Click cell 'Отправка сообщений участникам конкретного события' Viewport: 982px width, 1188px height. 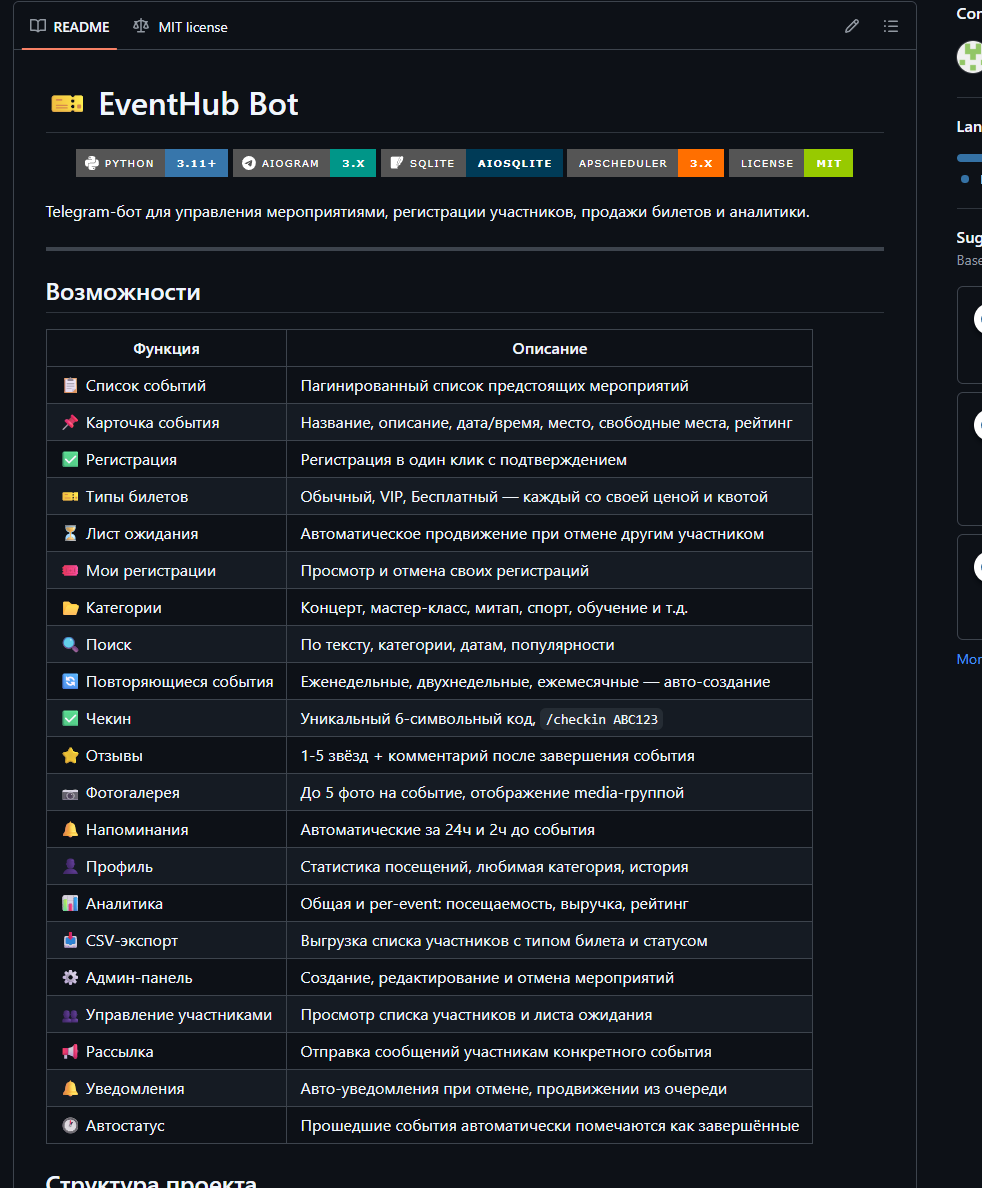point(549,1052)
